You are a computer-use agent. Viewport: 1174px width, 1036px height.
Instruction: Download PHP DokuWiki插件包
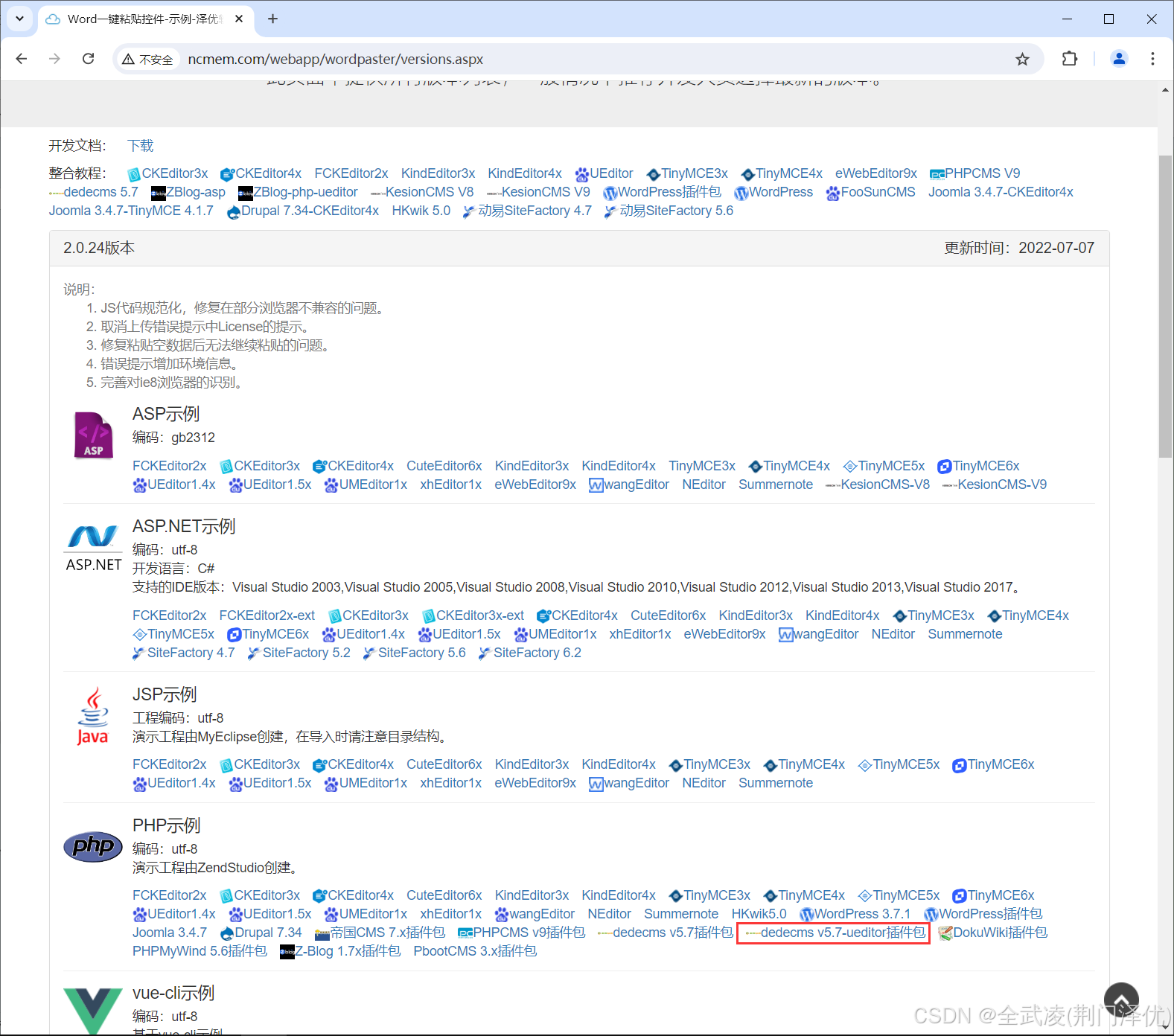pyautogui.click(x=992, y=933)
